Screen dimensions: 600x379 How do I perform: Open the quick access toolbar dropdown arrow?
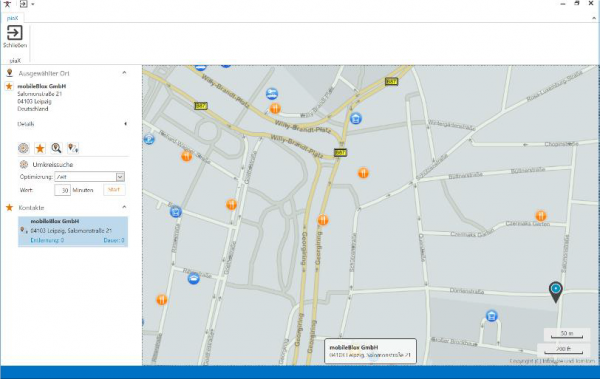pyautogui.click(x=33, y=4)
